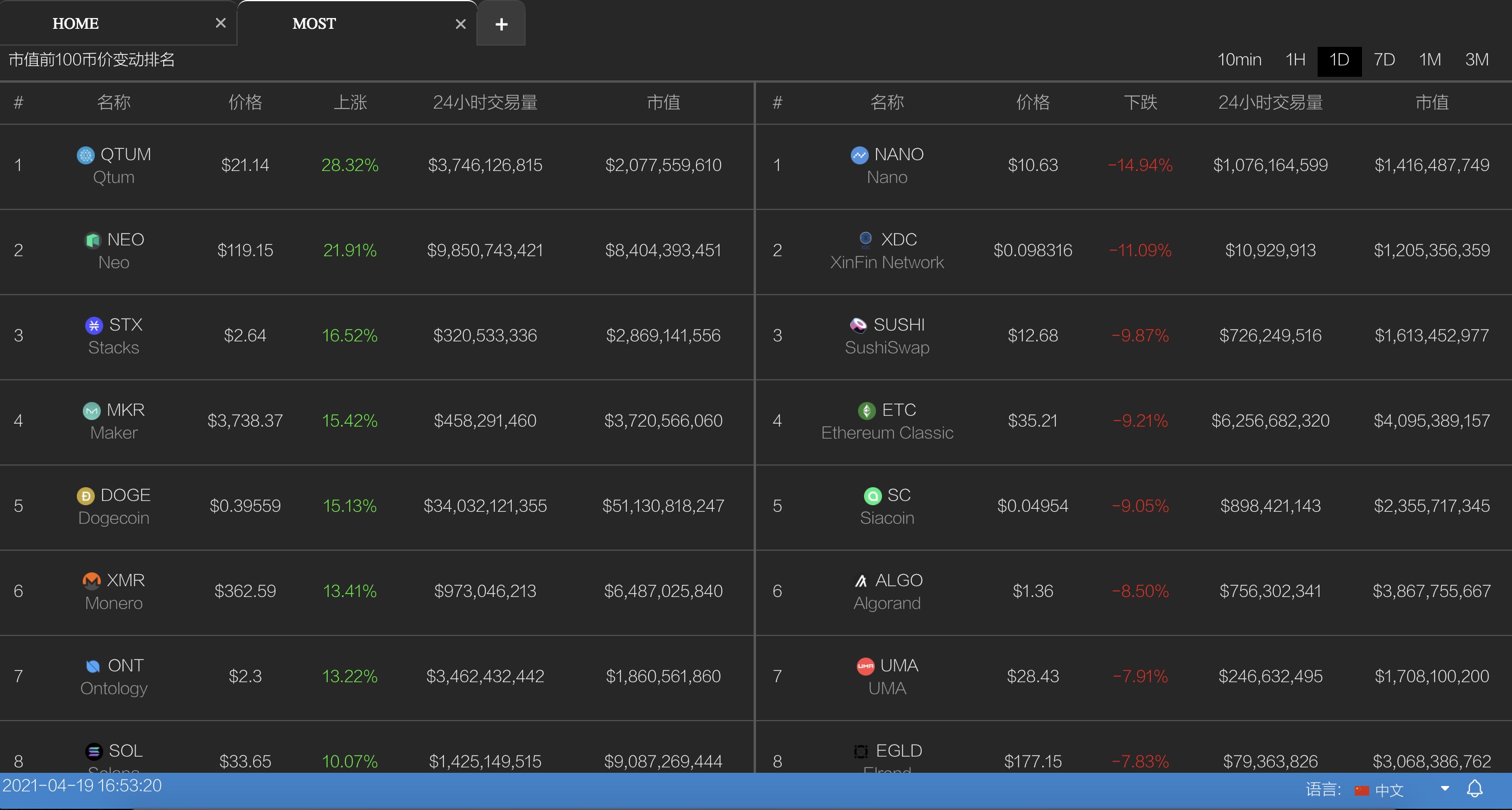Screen dimensions: 1512x810
Task: Click the ONT Ontology coin icon
Action: (93, 667)
